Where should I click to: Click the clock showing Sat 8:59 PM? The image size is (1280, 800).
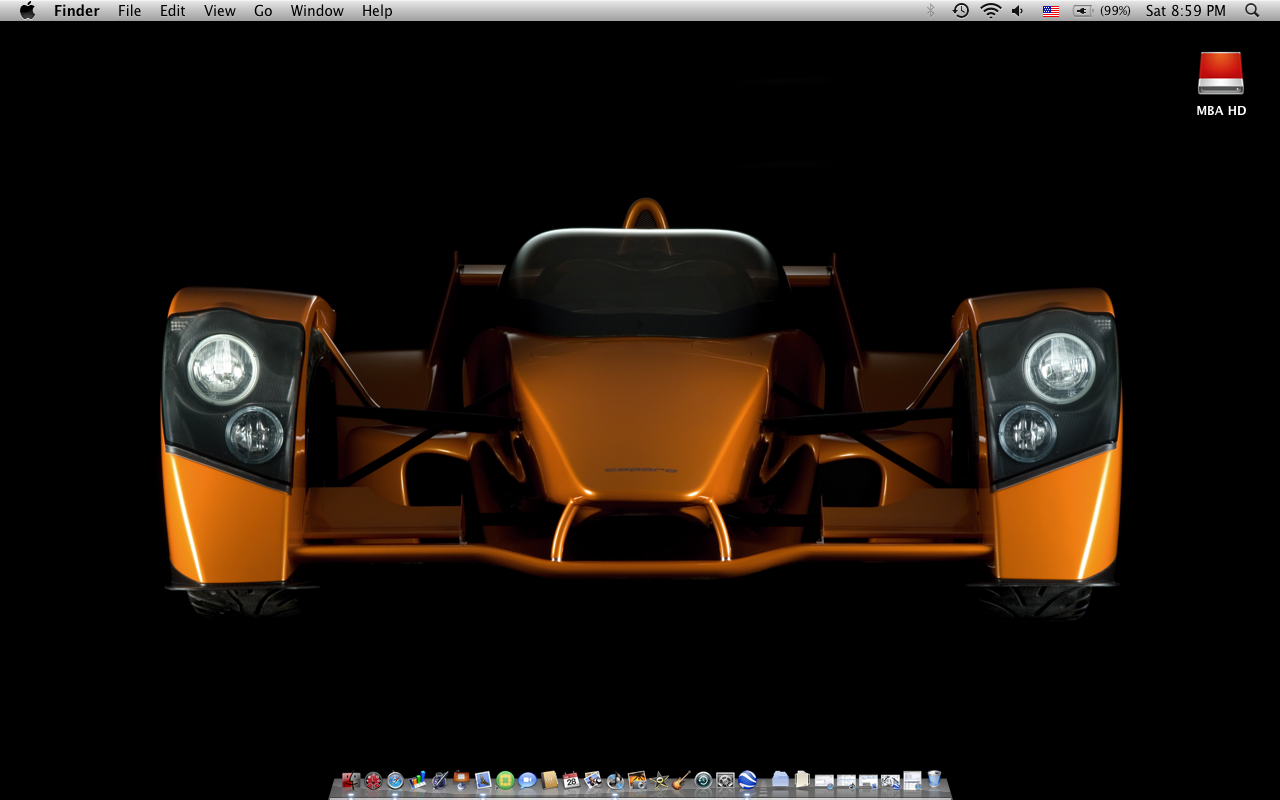(1186, 11)
